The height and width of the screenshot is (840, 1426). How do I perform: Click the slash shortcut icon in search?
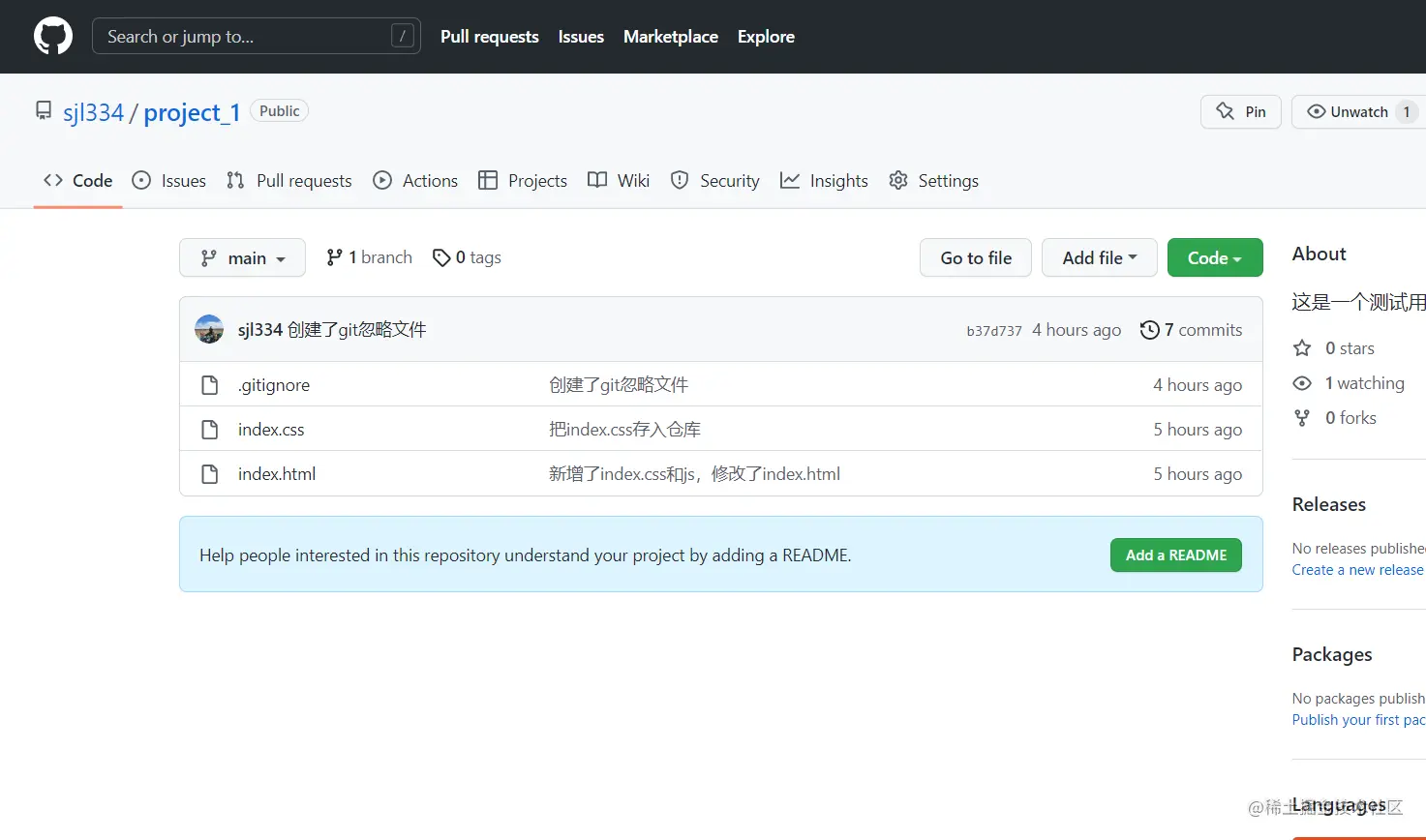[x=403, y=36]
